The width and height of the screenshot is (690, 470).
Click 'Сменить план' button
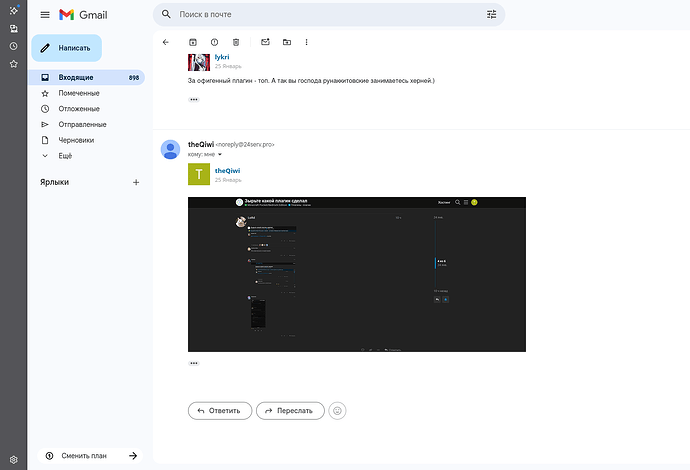(x=90, y=456)
